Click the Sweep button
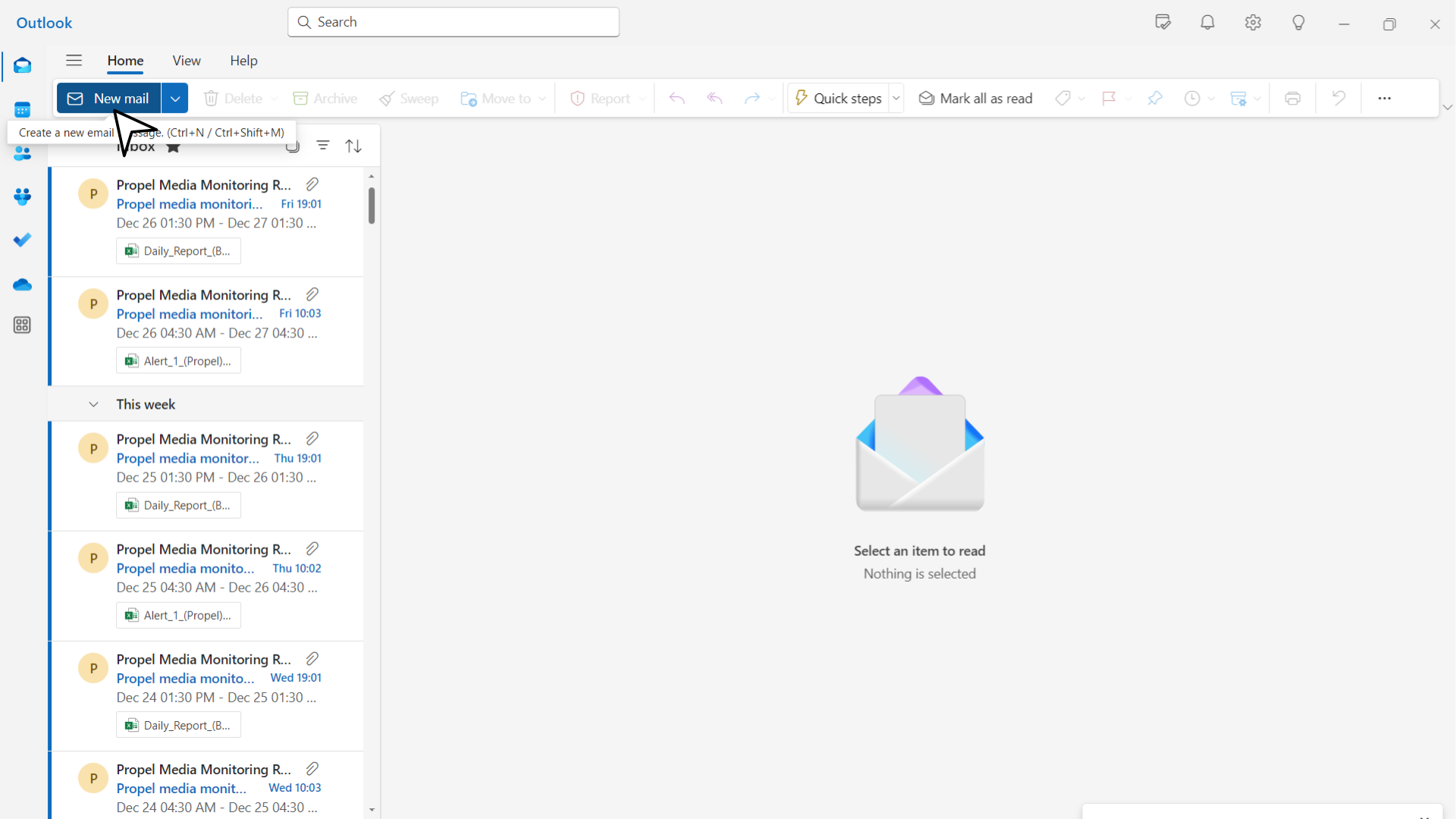Screen dimensions: 1456x819 coord(409,99)
